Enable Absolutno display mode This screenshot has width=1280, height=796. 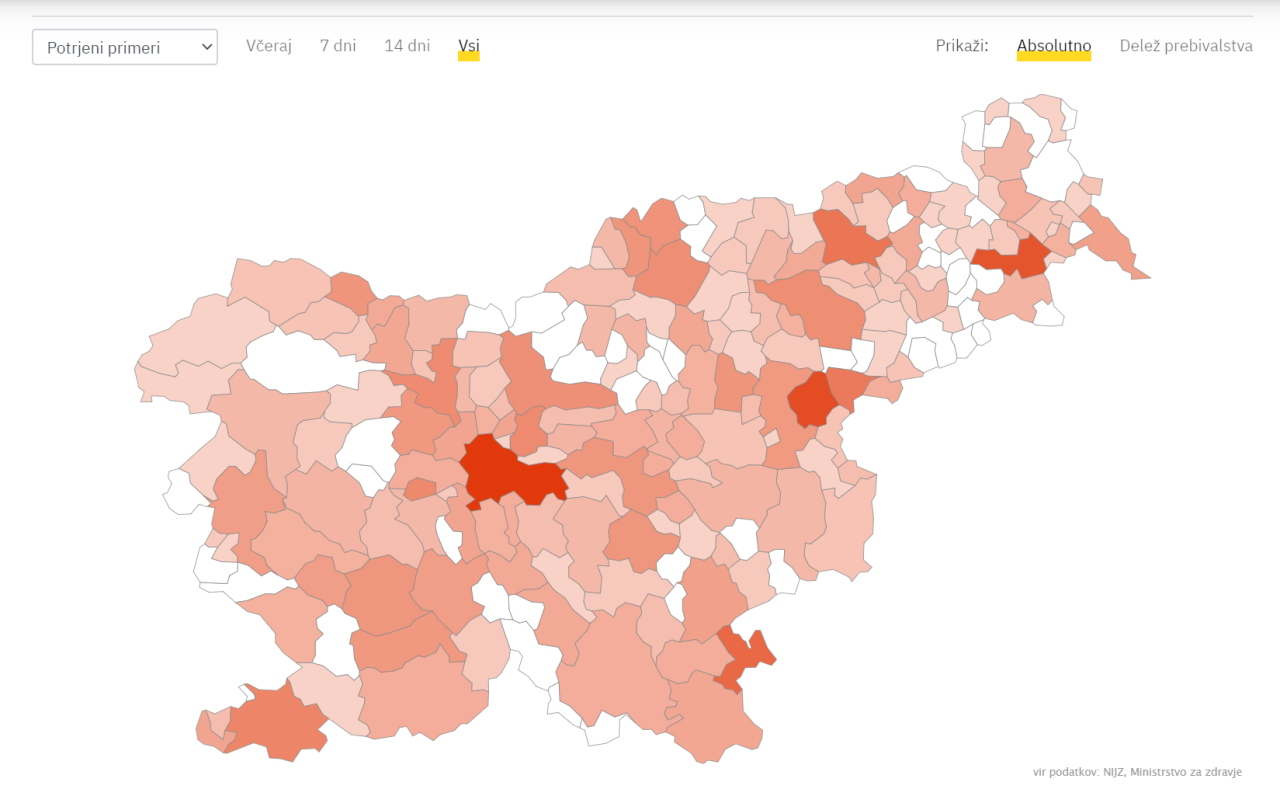pos(1053,46)
